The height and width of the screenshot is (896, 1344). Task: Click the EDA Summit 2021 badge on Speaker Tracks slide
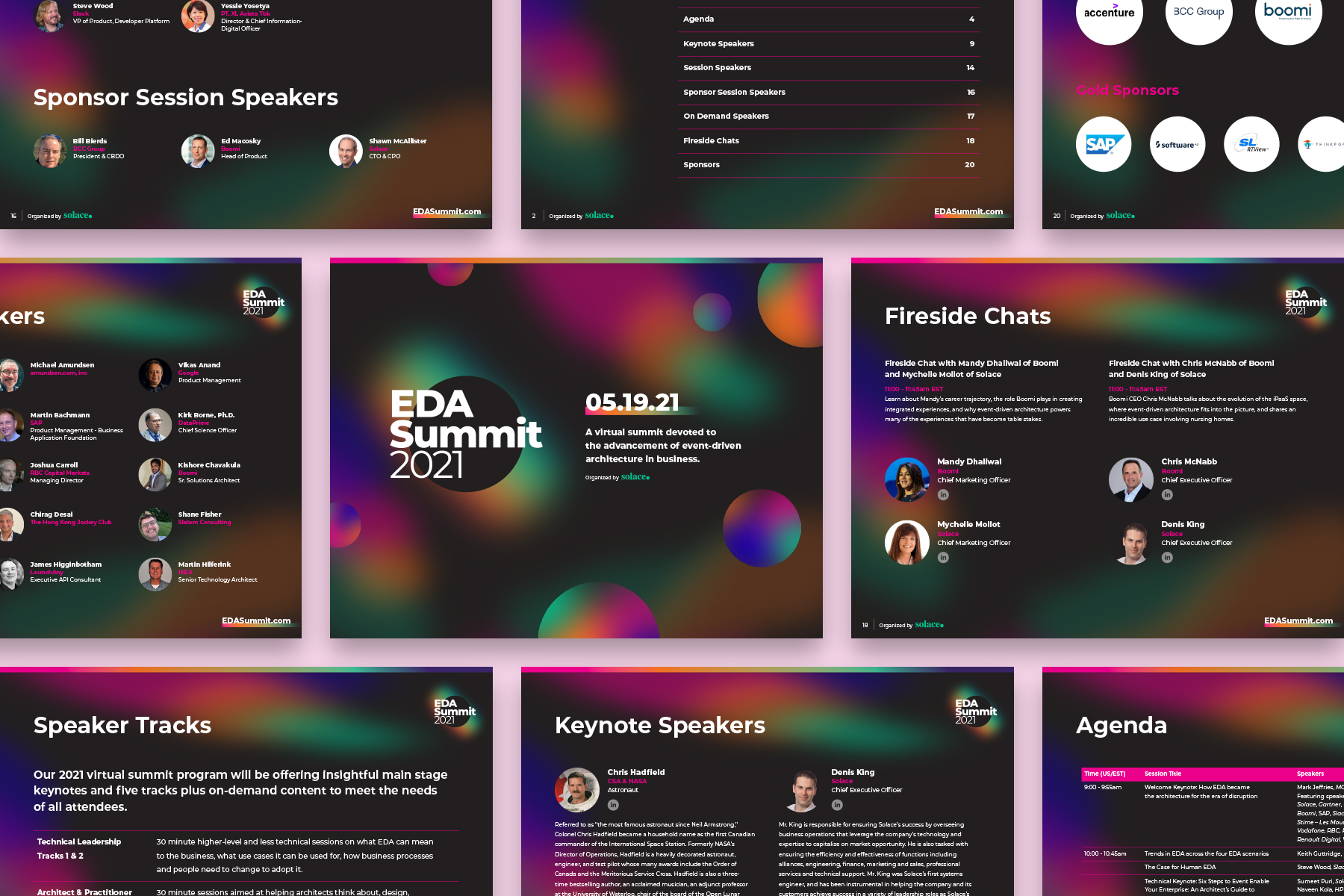pos(454,711)
